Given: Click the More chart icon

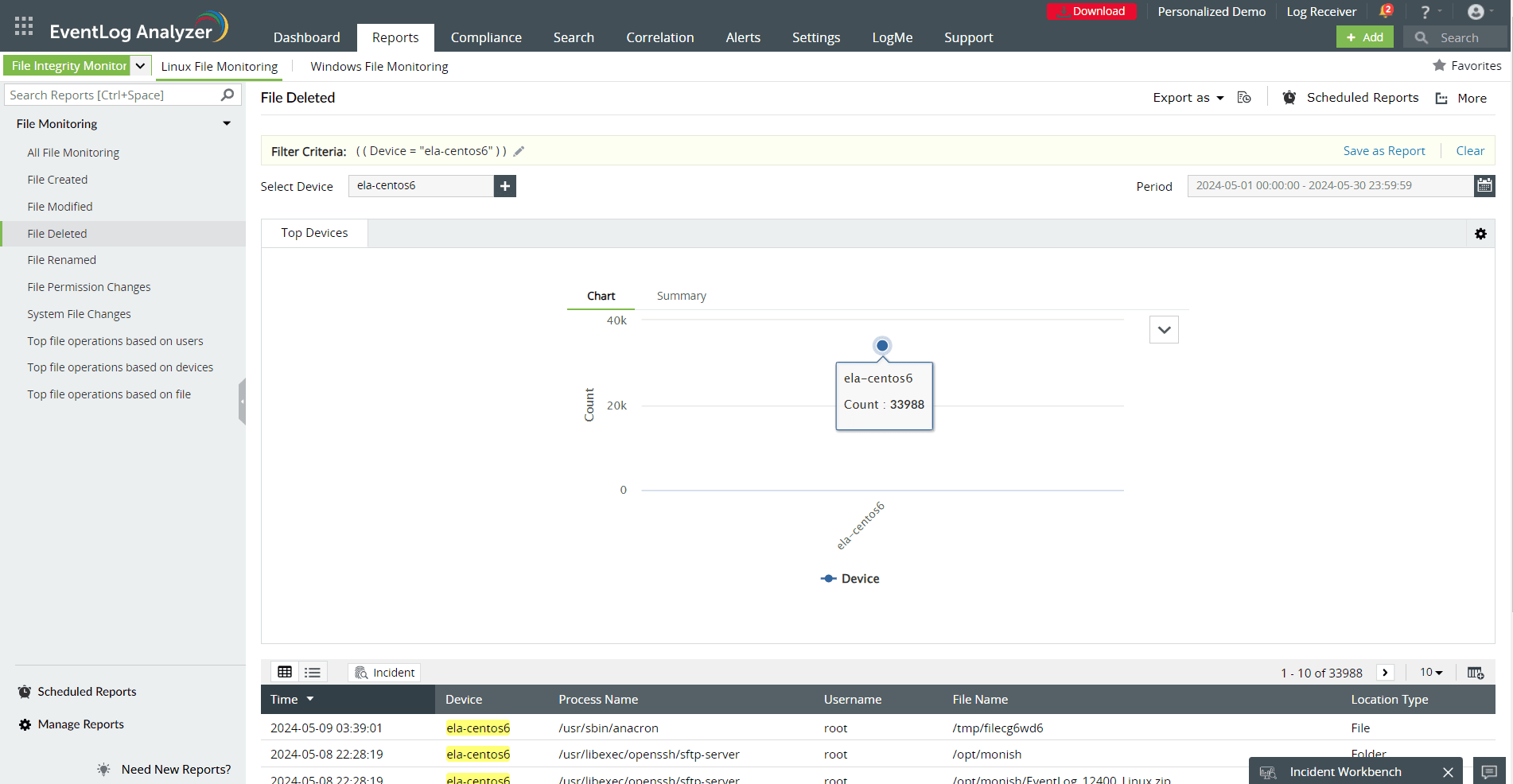Looking at the screenshot, I should pos(1441,98).
